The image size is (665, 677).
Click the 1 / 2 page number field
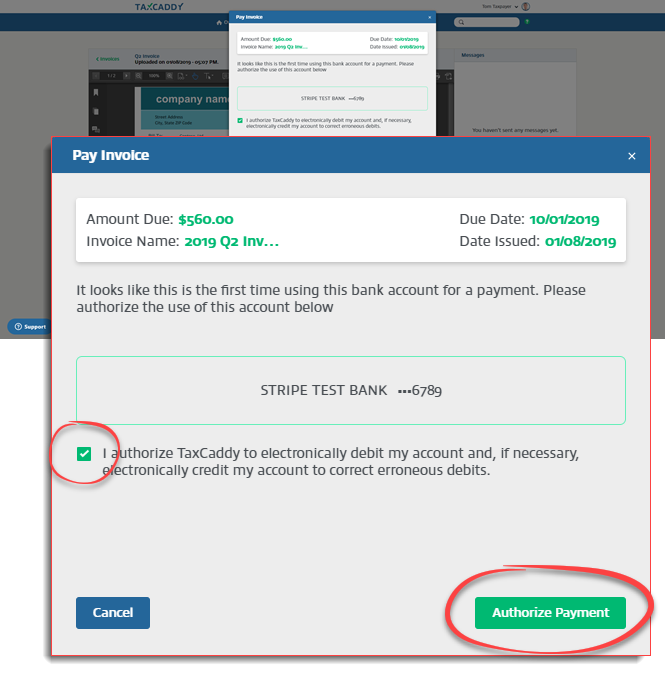coord(111,76)
